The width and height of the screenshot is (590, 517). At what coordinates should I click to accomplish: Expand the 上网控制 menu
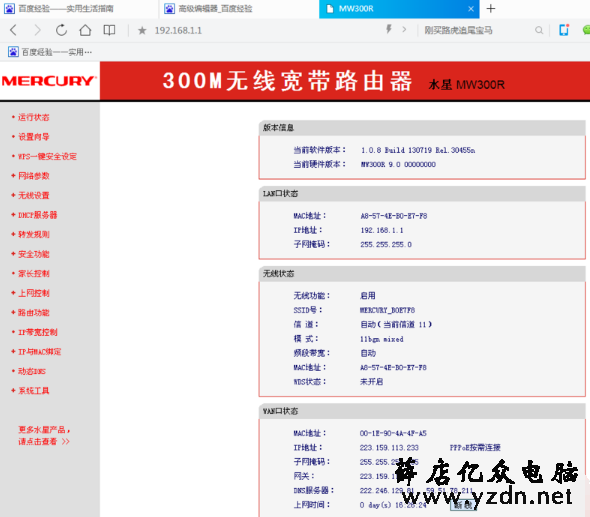[x=33, y=293]
